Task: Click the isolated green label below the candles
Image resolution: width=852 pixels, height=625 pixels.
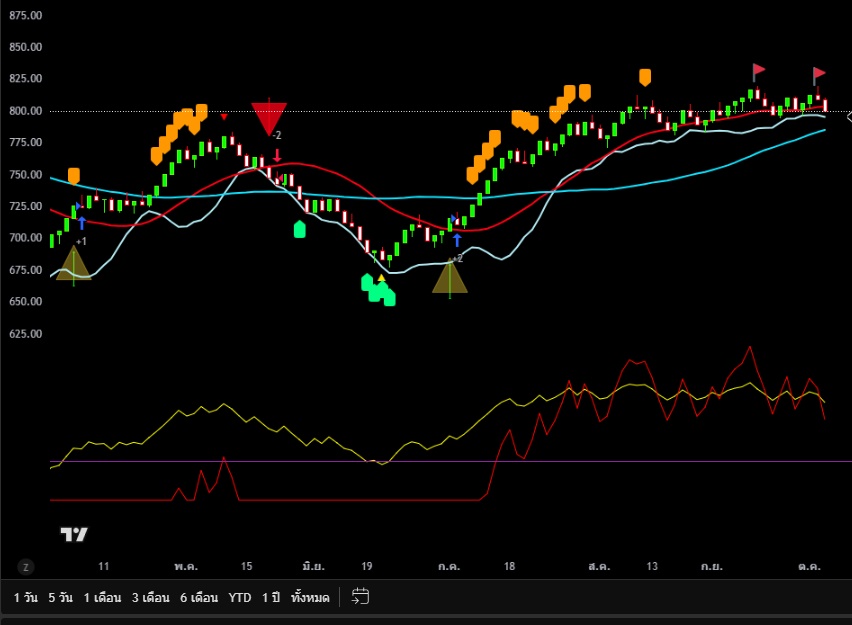Action: [299, 229]
